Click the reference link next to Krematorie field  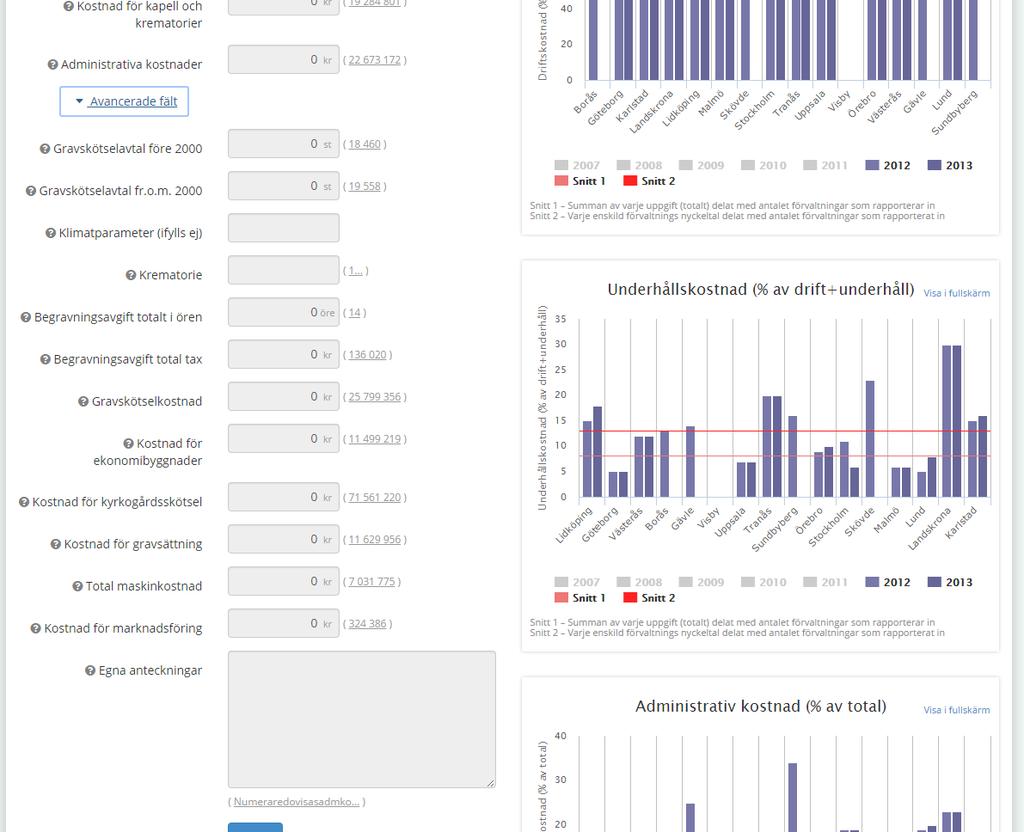point(355,271)
